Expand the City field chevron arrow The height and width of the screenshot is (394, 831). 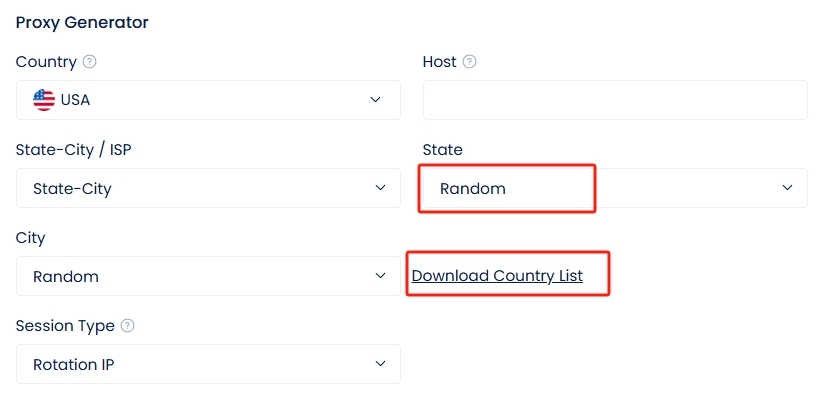380,276
